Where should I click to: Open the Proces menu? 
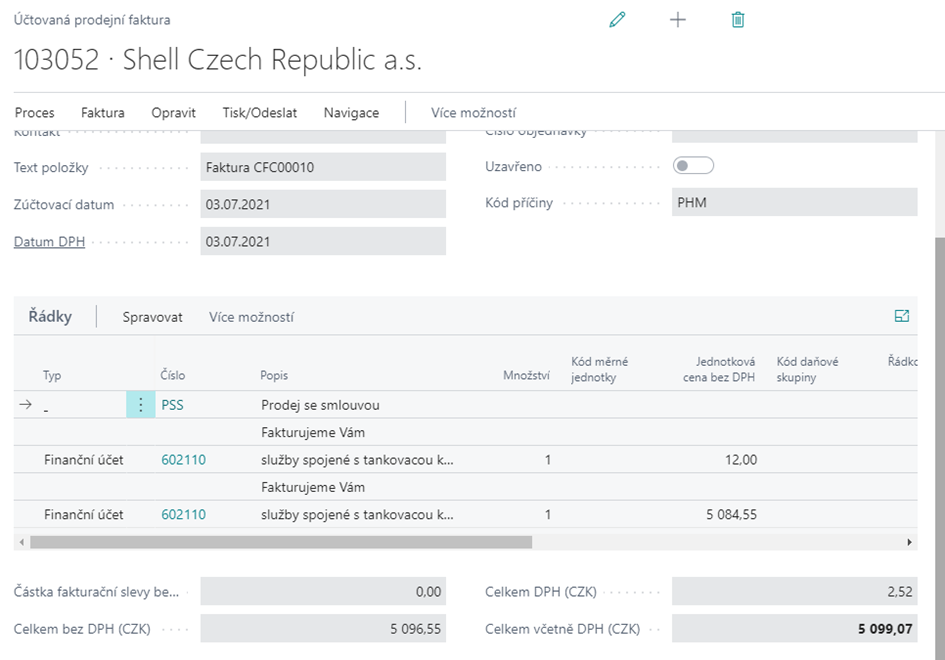(x=35, y=113)
